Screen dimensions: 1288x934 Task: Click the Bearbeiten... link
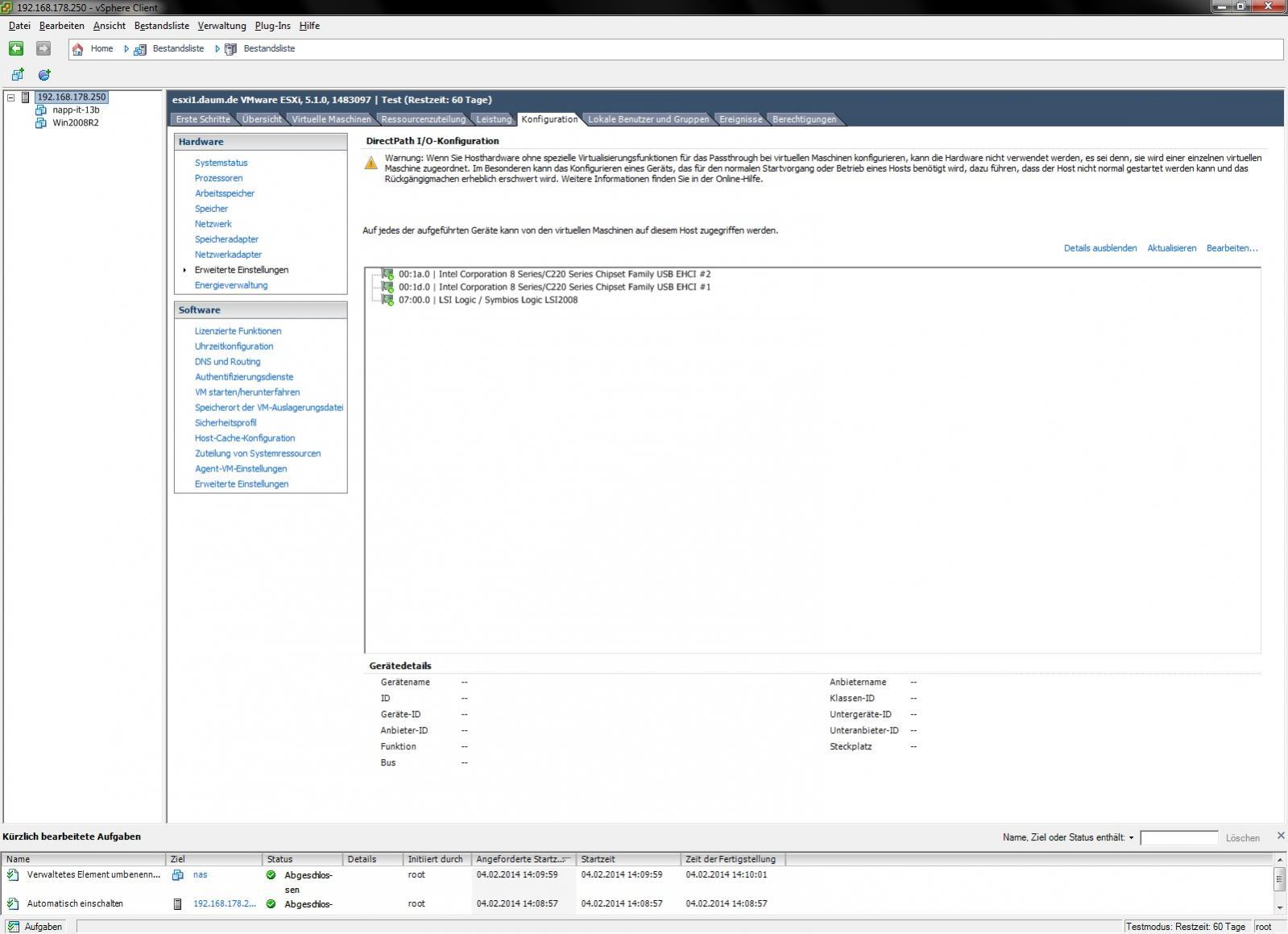tap(1232, 248)
